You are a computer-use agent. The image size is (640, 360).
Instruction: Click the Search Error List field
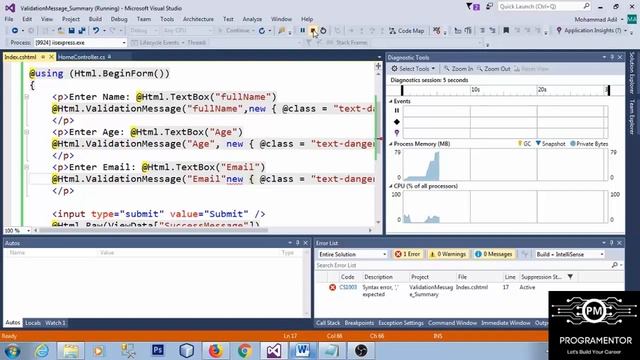tap(462, 265)
